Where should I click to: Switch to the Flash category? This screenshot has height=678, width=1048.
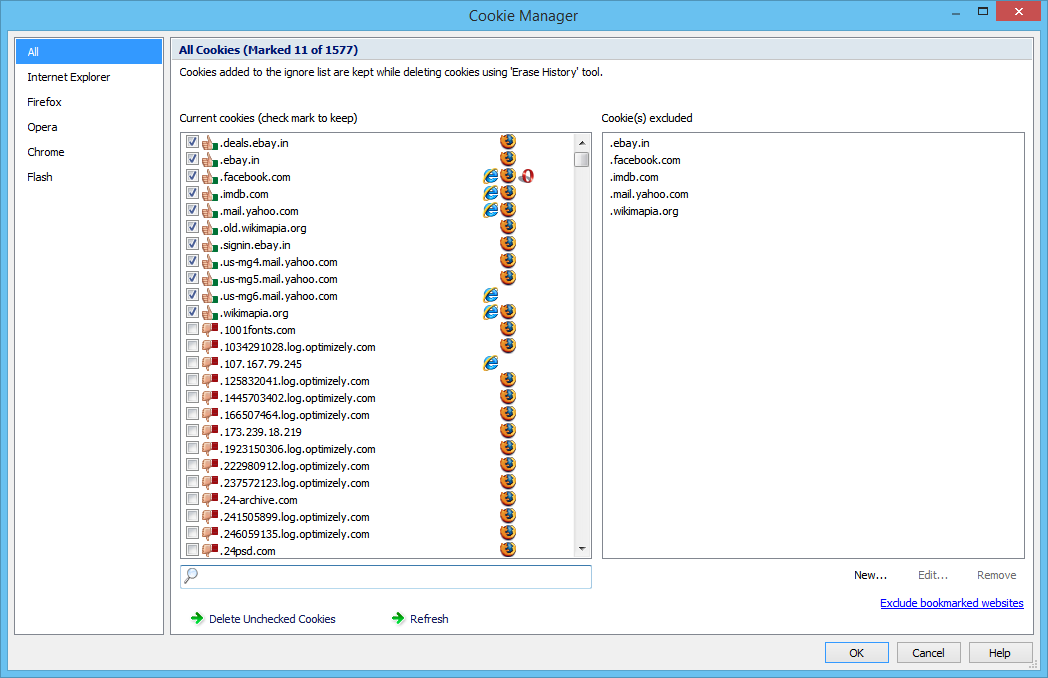pos(39,176)
